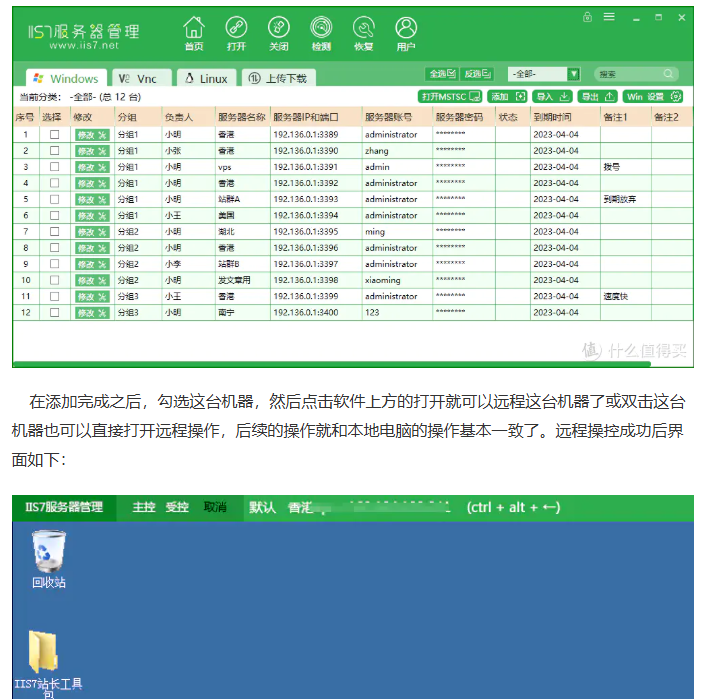
Task: Open Win 设置 settings button
Action: (653, 96)
